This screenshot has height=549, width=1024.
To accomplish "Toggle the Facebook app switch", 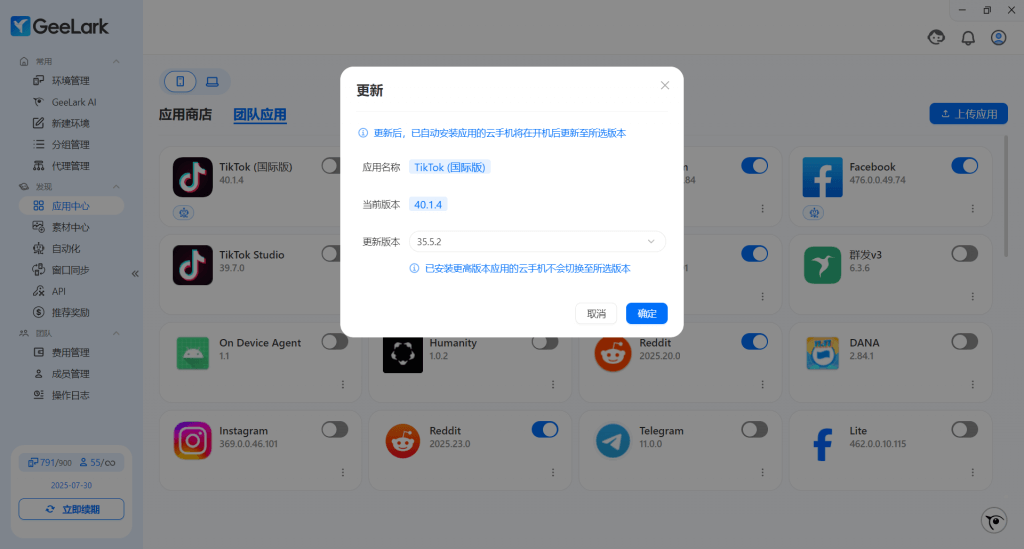I will pos(964,166).
